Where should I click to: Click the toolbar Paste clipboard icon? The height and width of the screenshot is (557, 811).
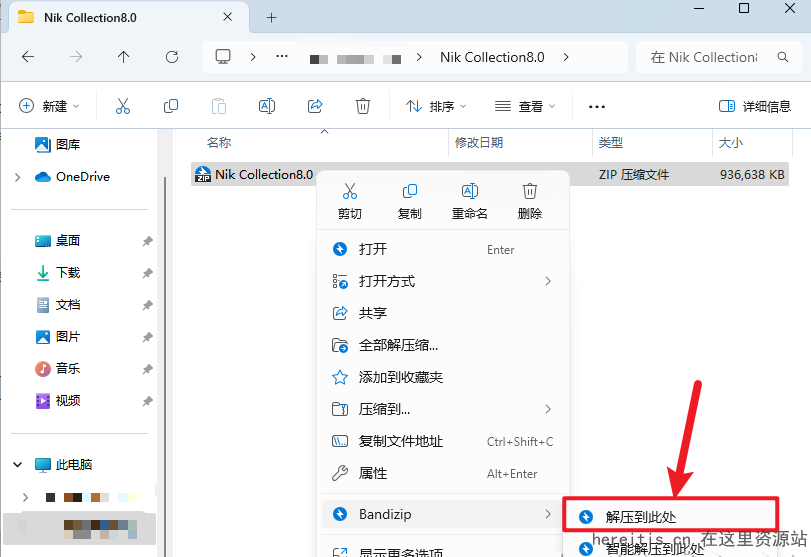point(219,106)
